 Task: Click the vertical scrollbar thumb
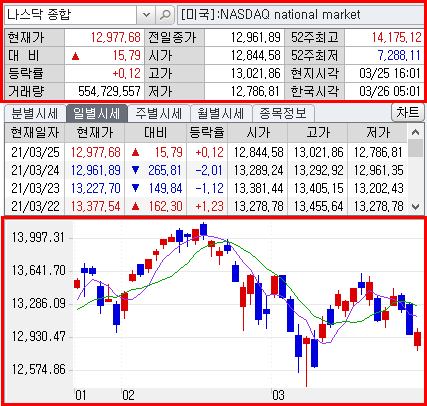click(x=415, y=148)
